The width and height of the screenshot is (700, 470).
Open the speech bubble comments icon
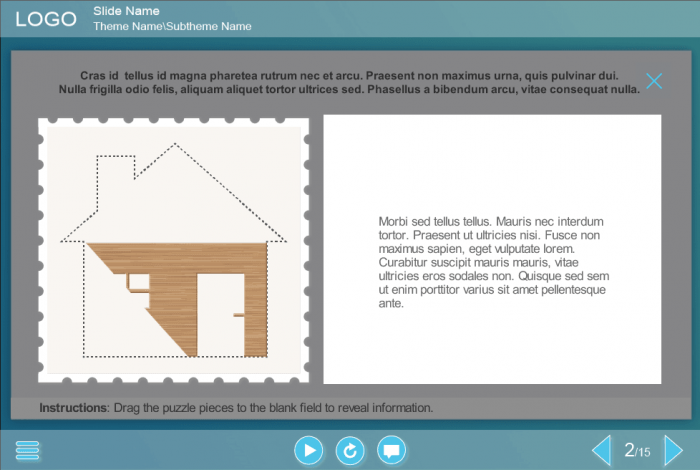pyautogui.click(x=392, y=451)
